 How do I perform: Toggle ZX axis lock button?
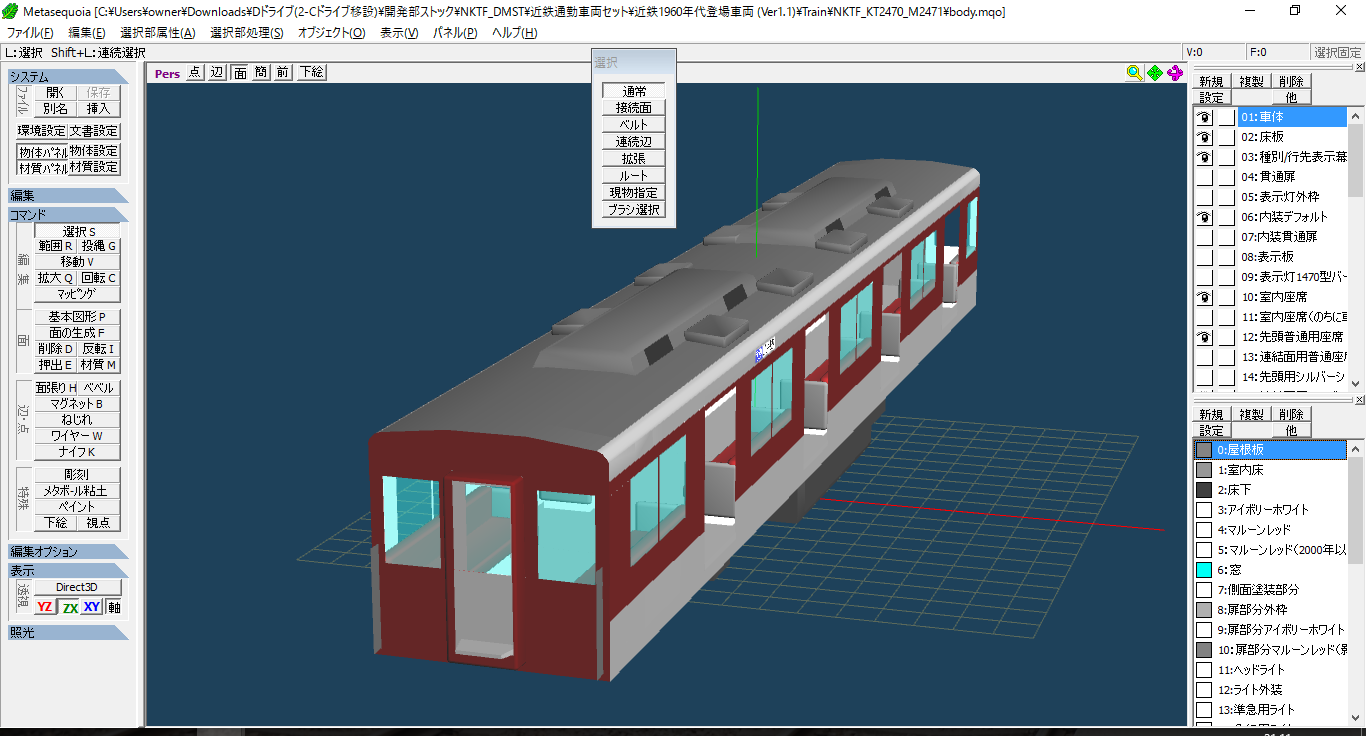(x=69, y=607)
